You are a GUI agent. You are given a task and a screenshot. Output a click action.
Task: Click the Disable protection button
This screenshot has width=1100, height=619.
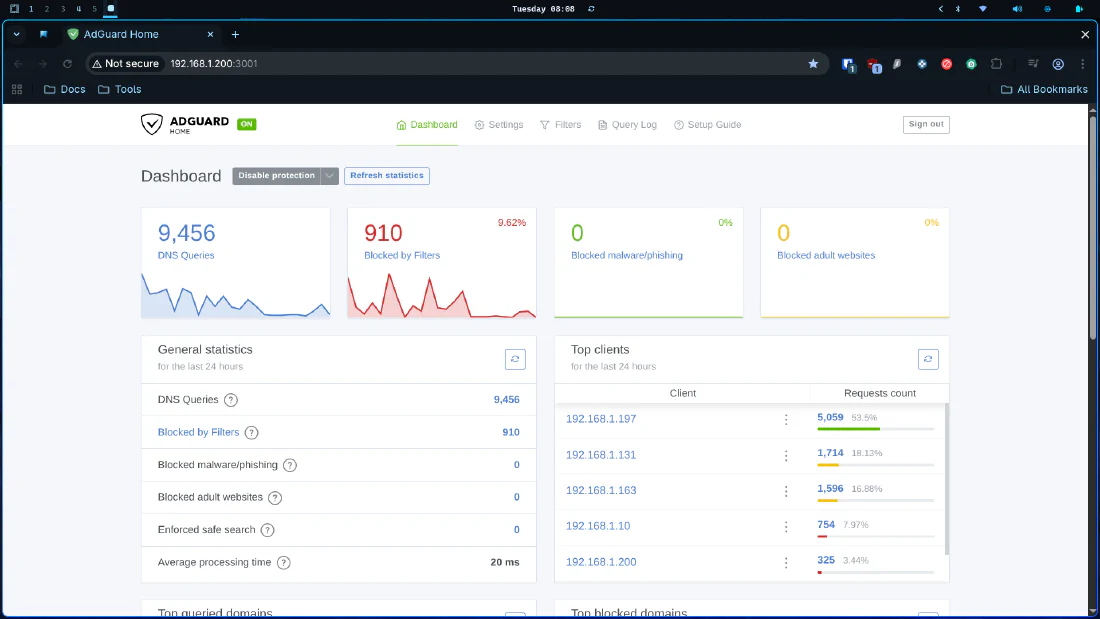click(276, 175)
